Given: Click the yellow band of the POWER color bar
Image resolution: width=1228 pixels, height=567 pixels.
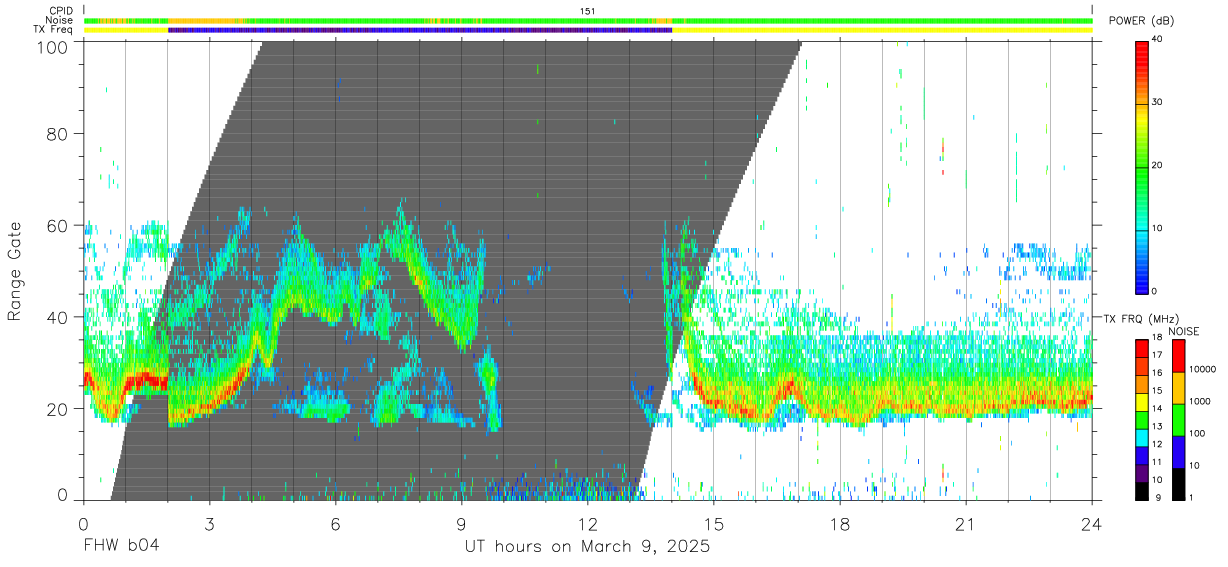Looking at the screenshot, I should click(1142, 120).
